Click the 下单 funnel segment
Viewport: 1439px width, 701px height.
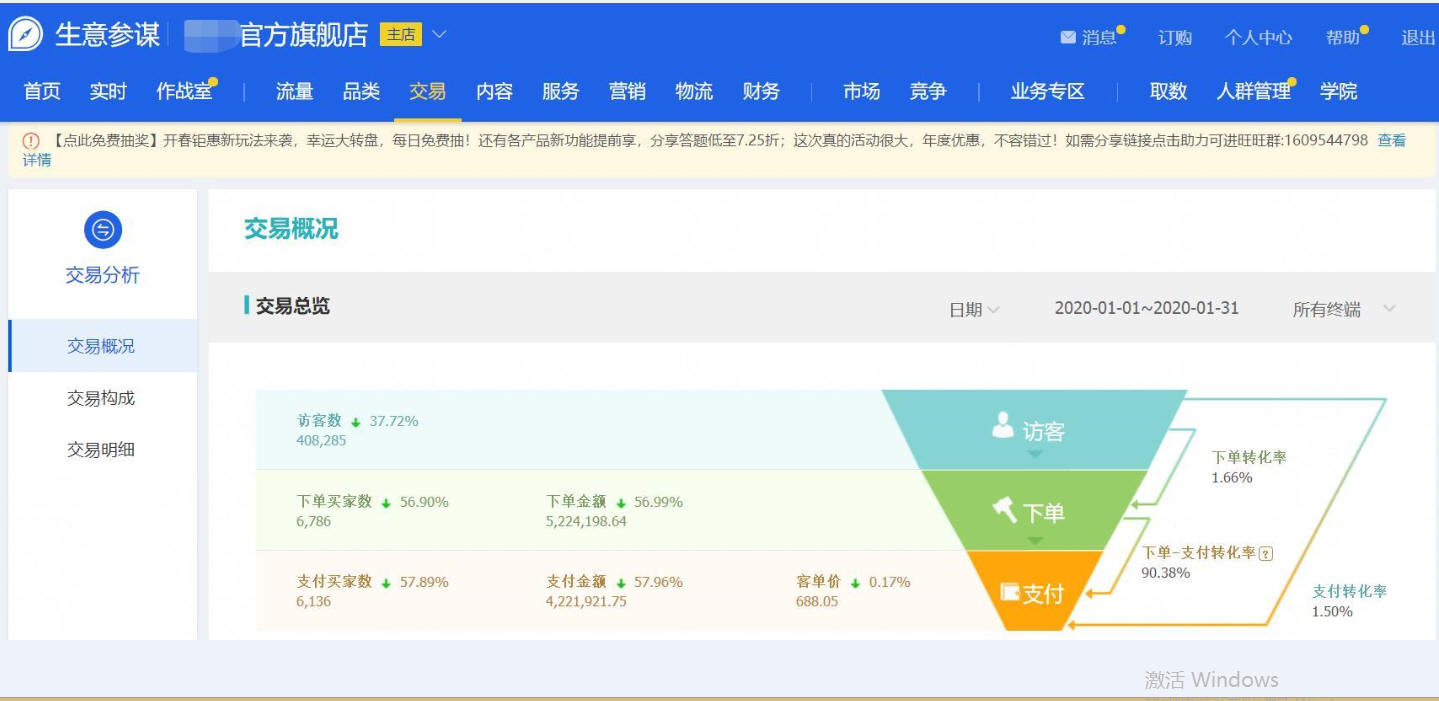(1034, 511)
